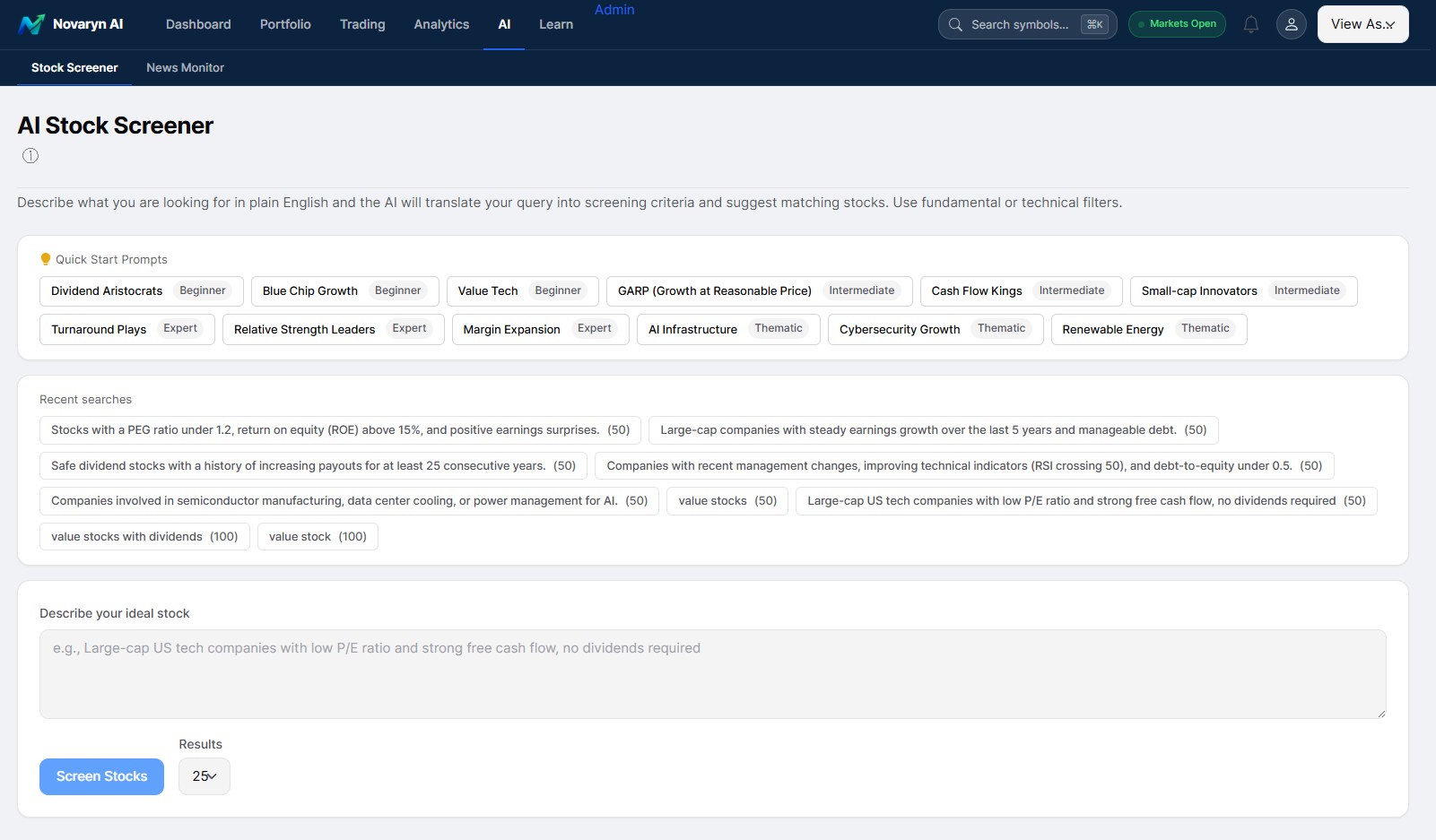Open the Results count dropdown showing 25
This screenshot has width=1436, height=840.
(204, 775)
